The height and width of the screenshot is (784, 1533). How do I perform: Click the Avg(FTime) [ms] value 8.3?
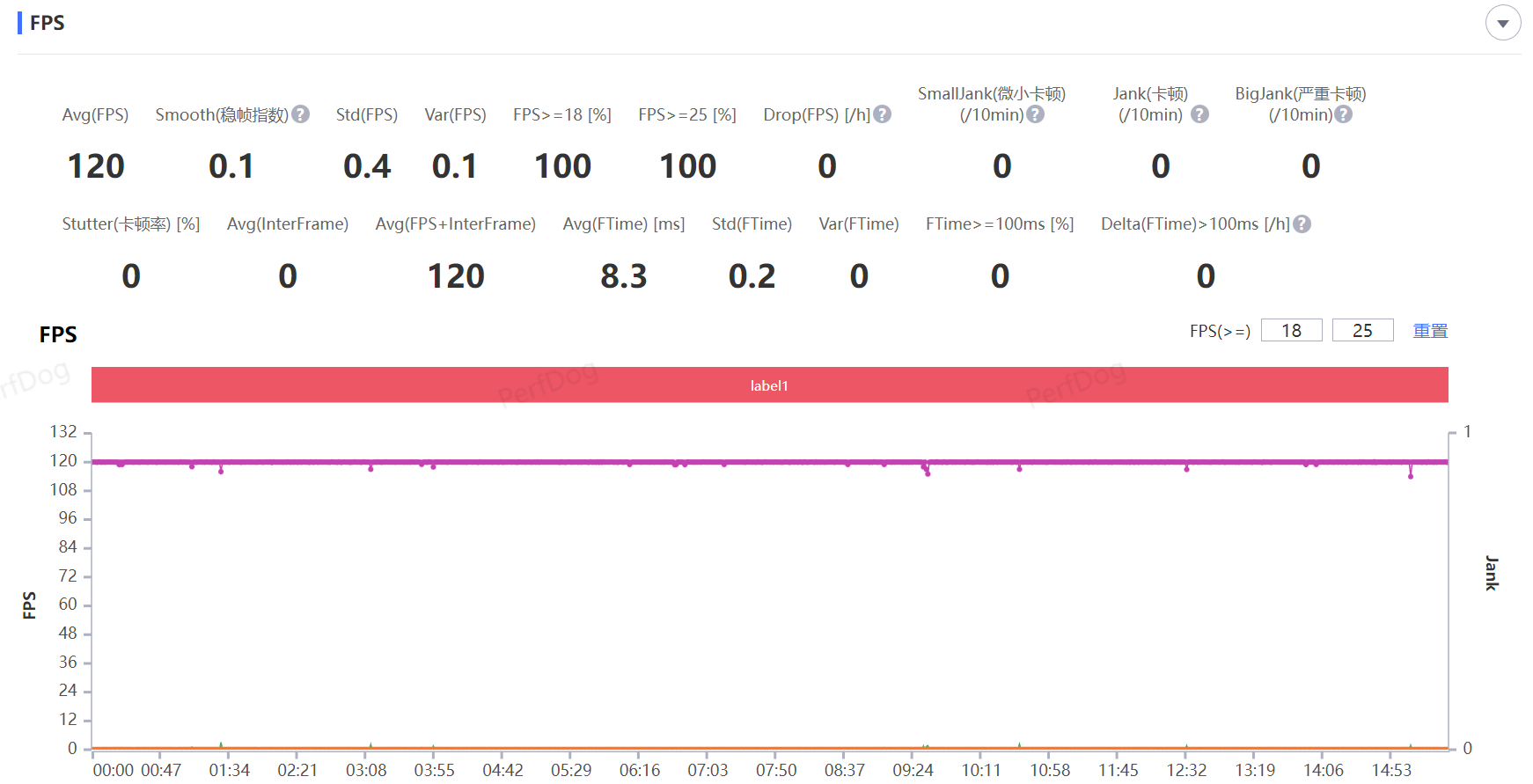pos(623,276)
